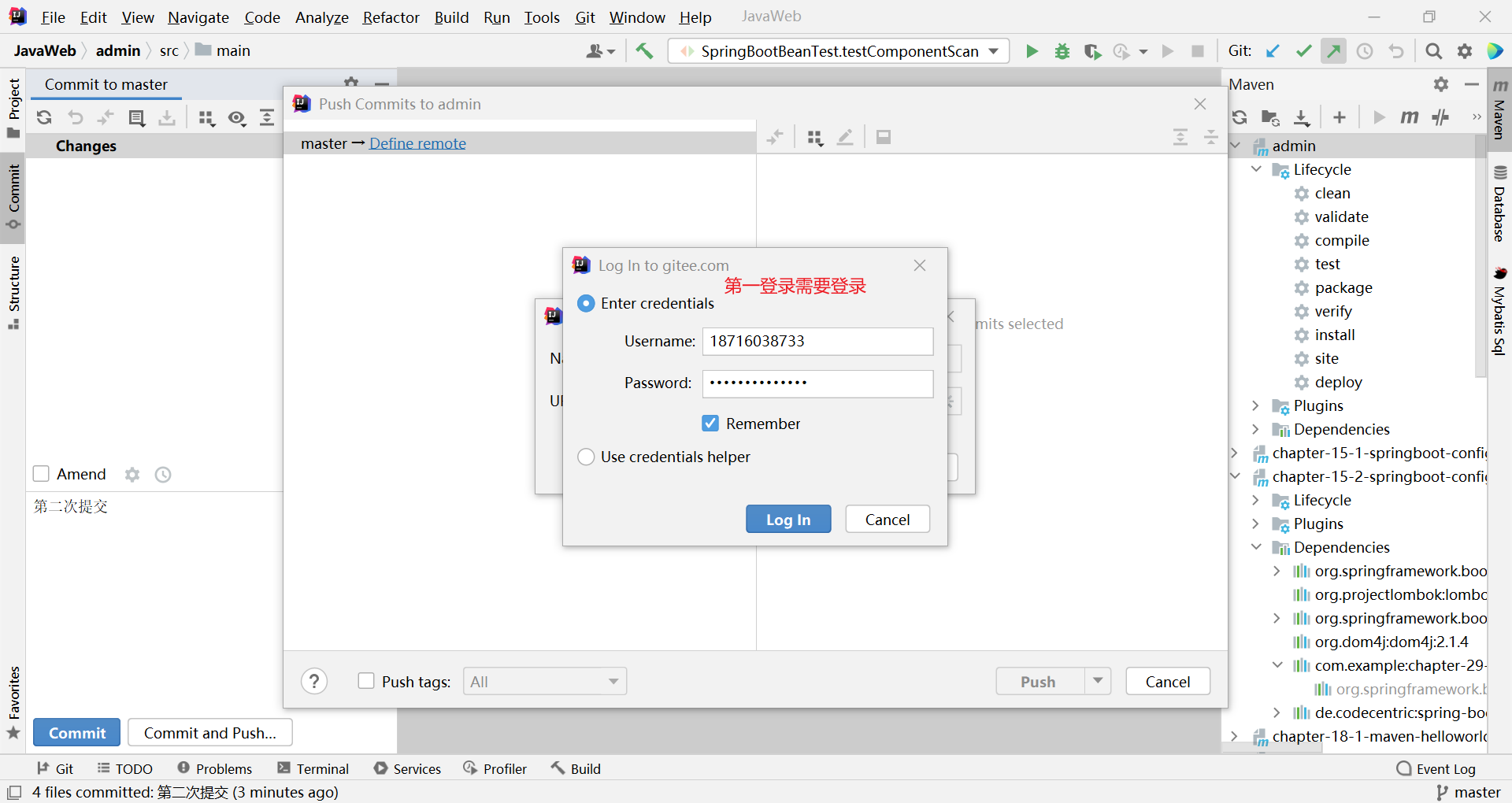Click Git update project arrow icon
Viewport: 1512px width, 803px height.
click(x=1273, y=51)
